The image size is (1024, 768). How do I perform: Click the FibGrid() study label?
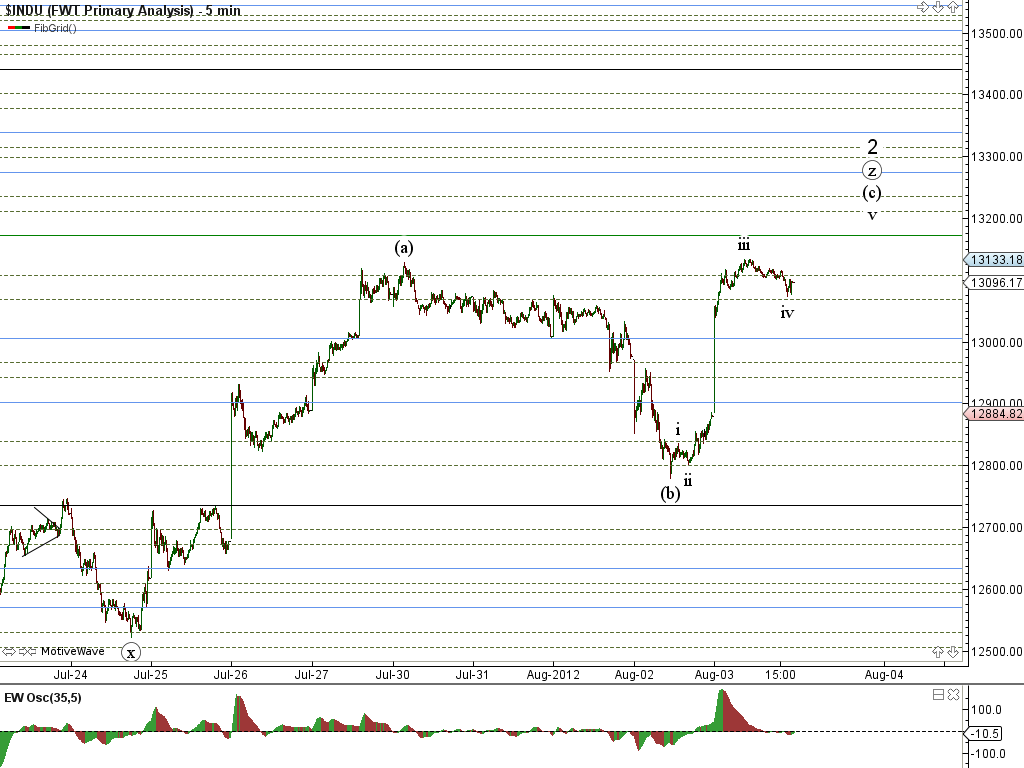(54, 27)
